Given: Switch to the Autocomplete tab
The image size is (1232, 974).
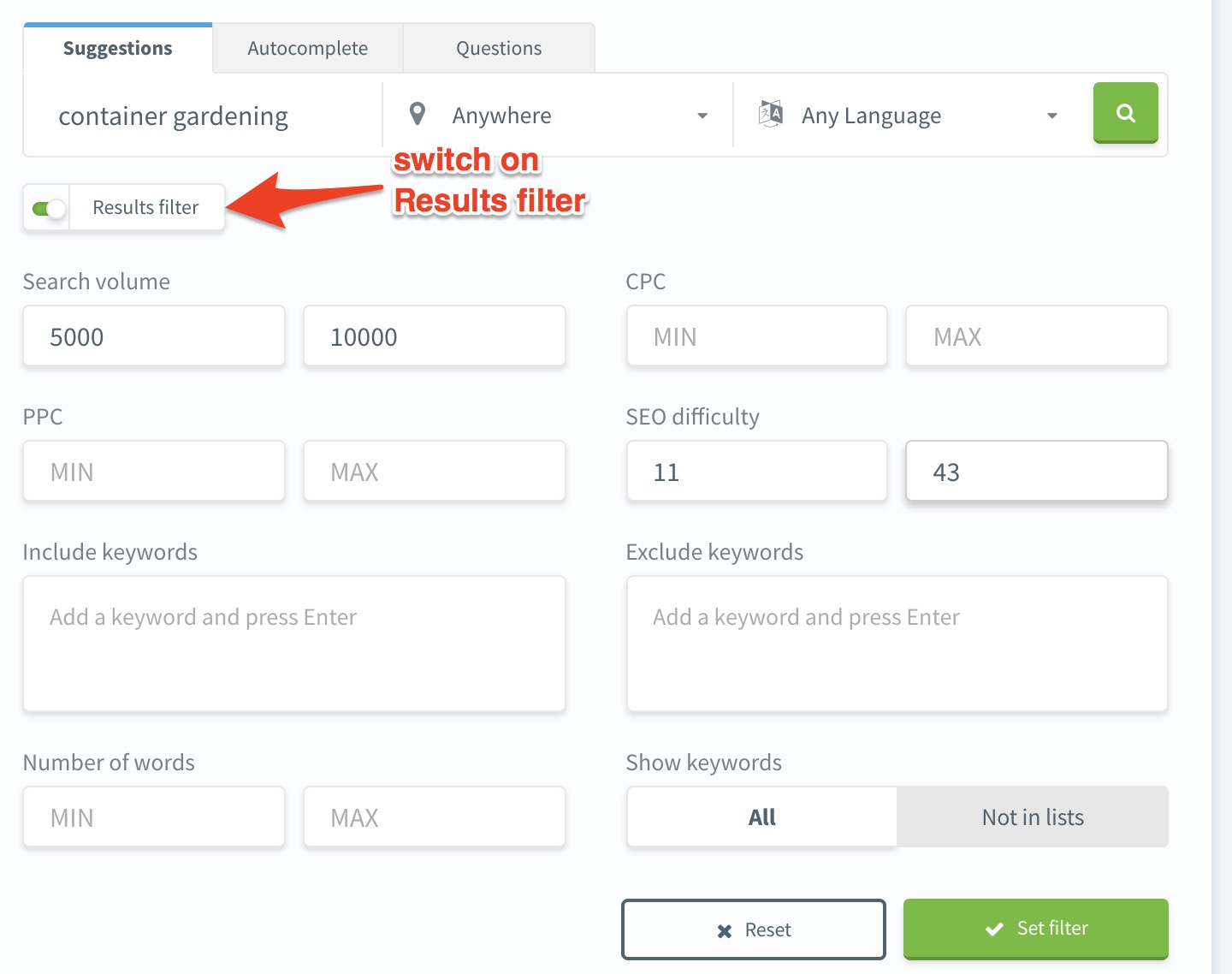Looking at the screenshot, I should 307,48.
